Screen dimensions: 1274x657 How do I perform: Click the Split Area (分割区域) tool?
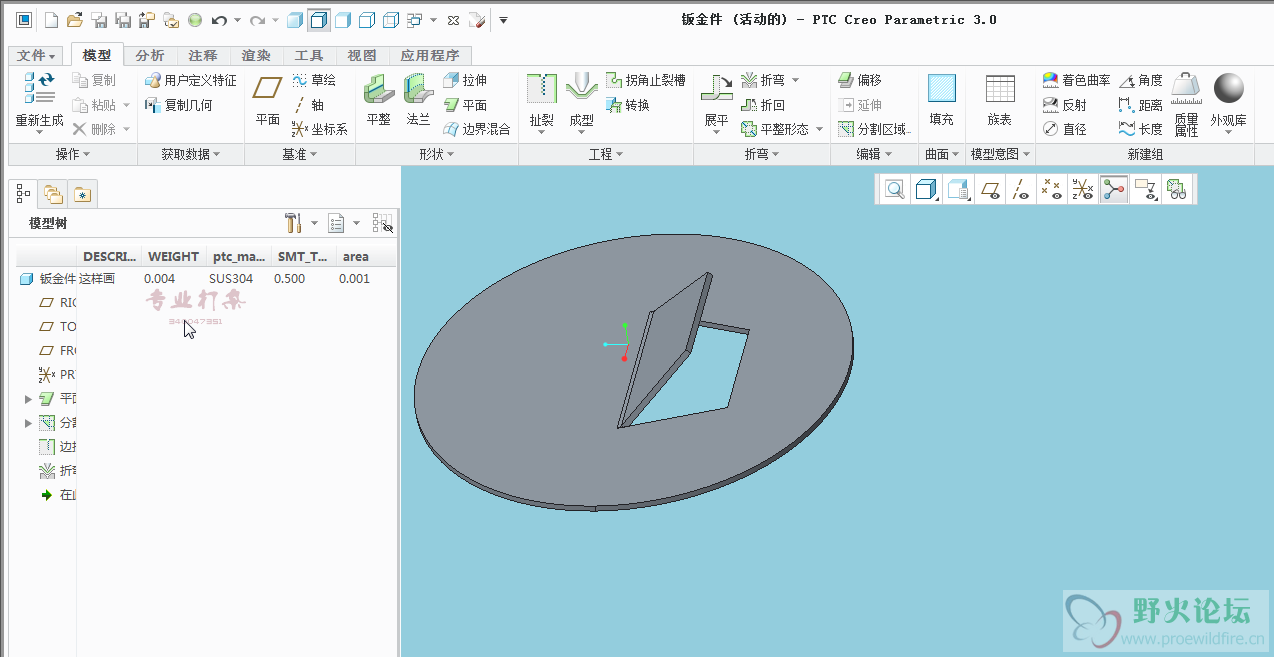pos(874,129)
